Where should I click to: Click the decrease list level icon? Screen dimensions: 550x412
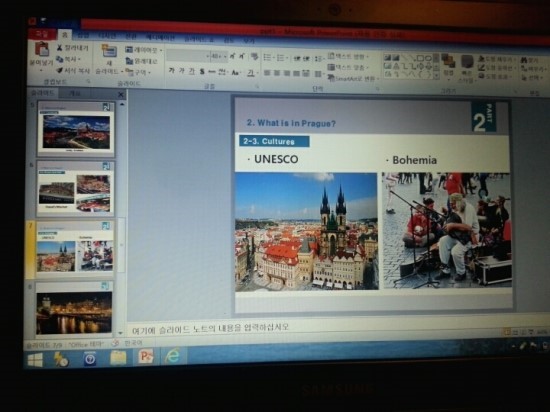coord(297,59)
